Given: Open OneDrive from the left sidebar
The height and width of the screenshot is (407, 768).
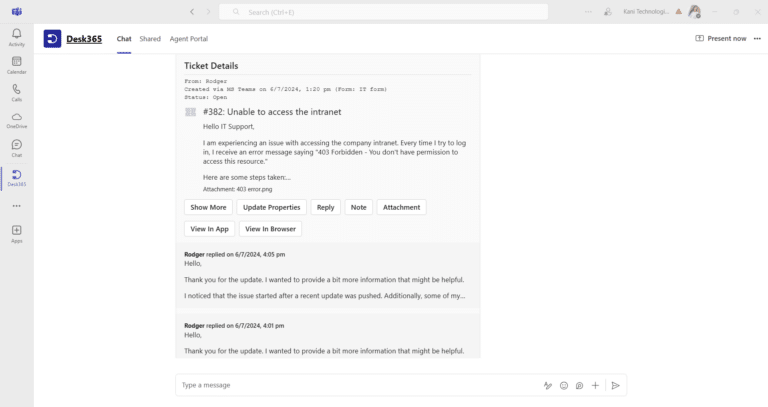Looking at the screenshot, I should point(17,118).
